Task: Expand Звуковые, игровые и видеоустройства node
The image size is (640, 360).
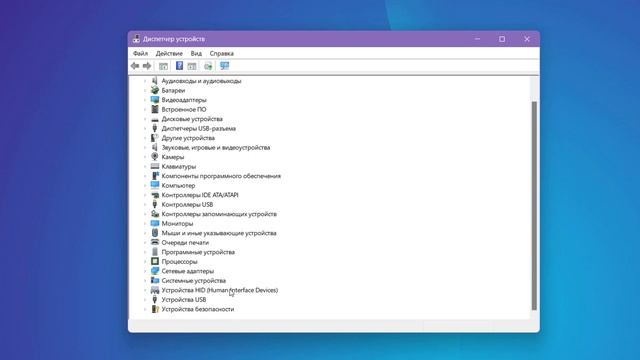Action: coord(145,147)
